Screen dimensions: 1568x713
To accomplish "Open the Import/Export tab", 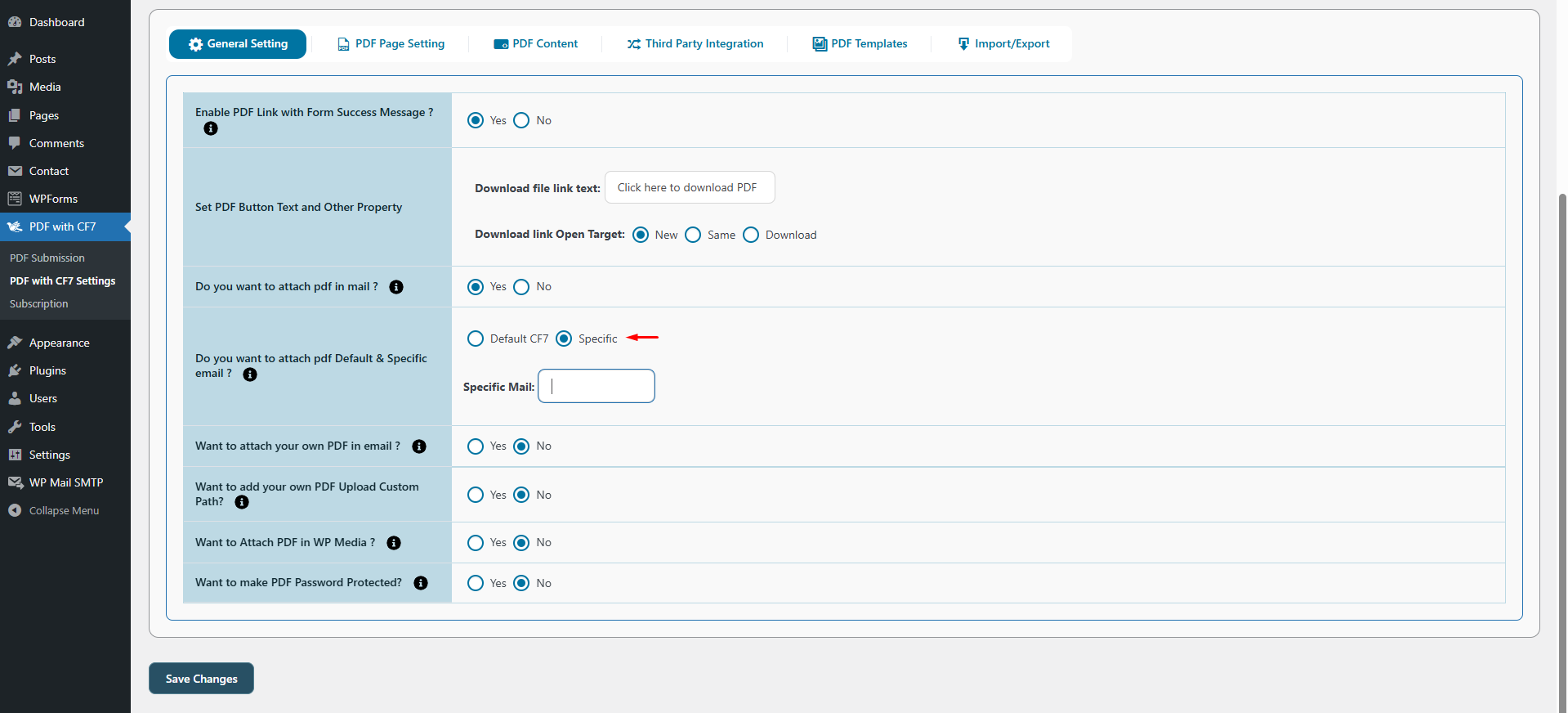I will click(1003, 44).
